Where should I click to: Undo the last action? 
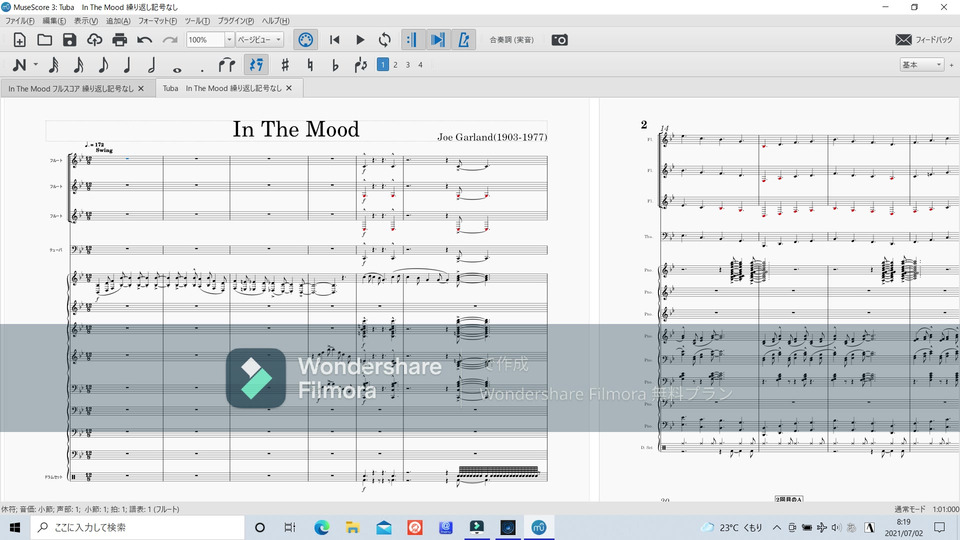coord(144,40)
